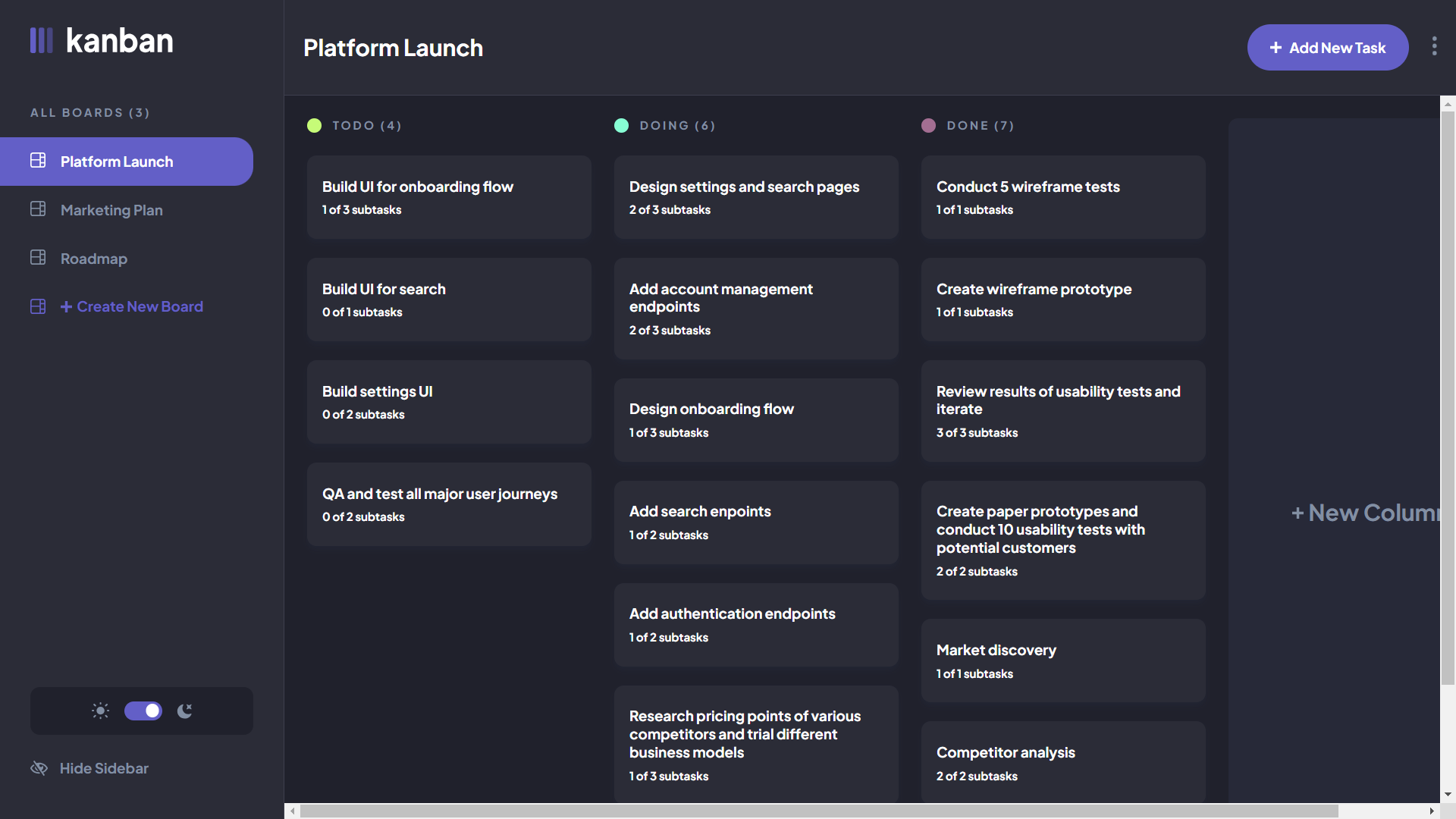
Task: Click the moon dark-mode icon
Action: click(x=184, y=711)
